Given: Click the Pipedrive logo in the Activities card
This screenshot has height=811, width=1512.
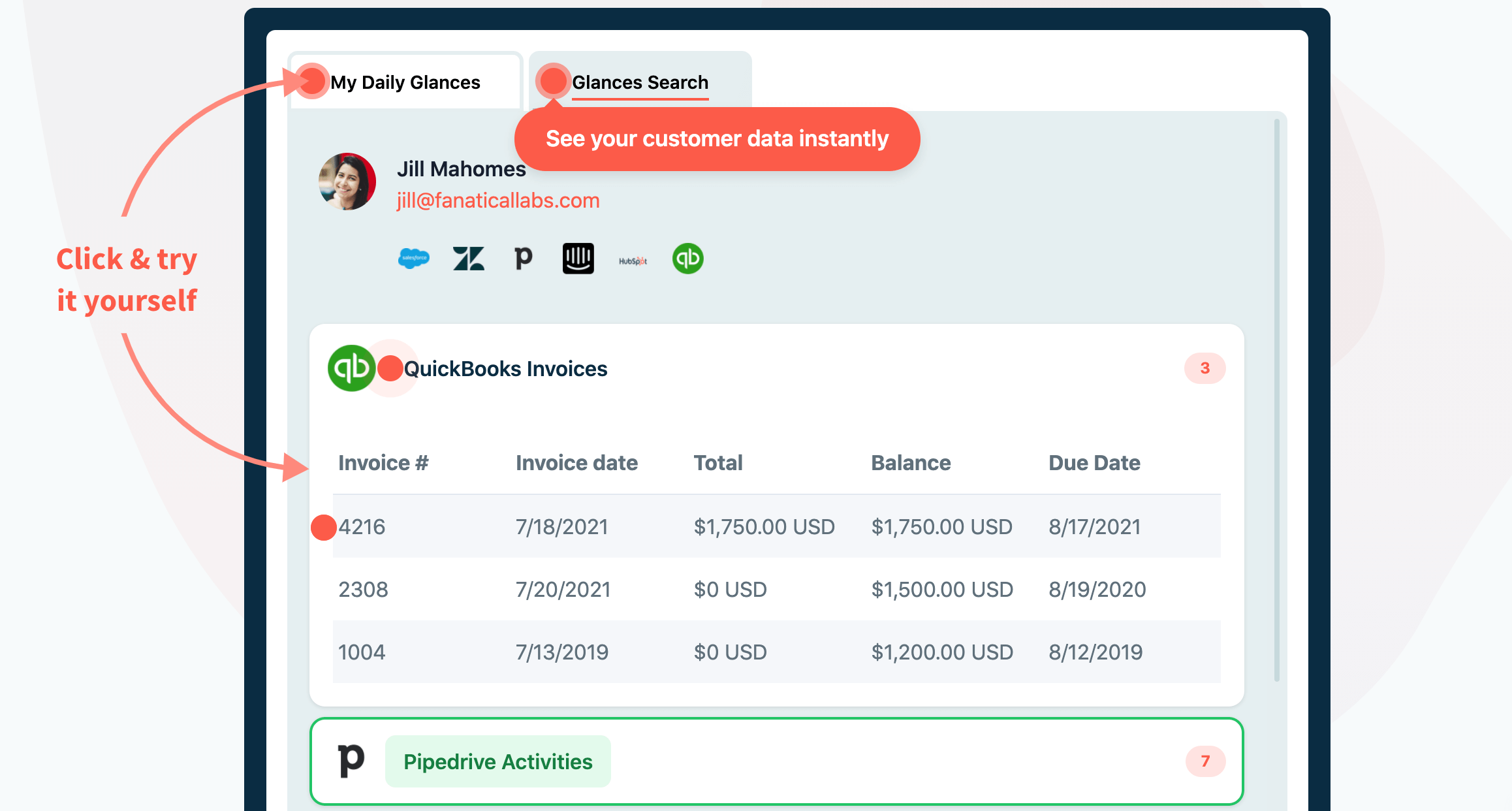Looking at the screenshot, I should click(x=351, y=761).
